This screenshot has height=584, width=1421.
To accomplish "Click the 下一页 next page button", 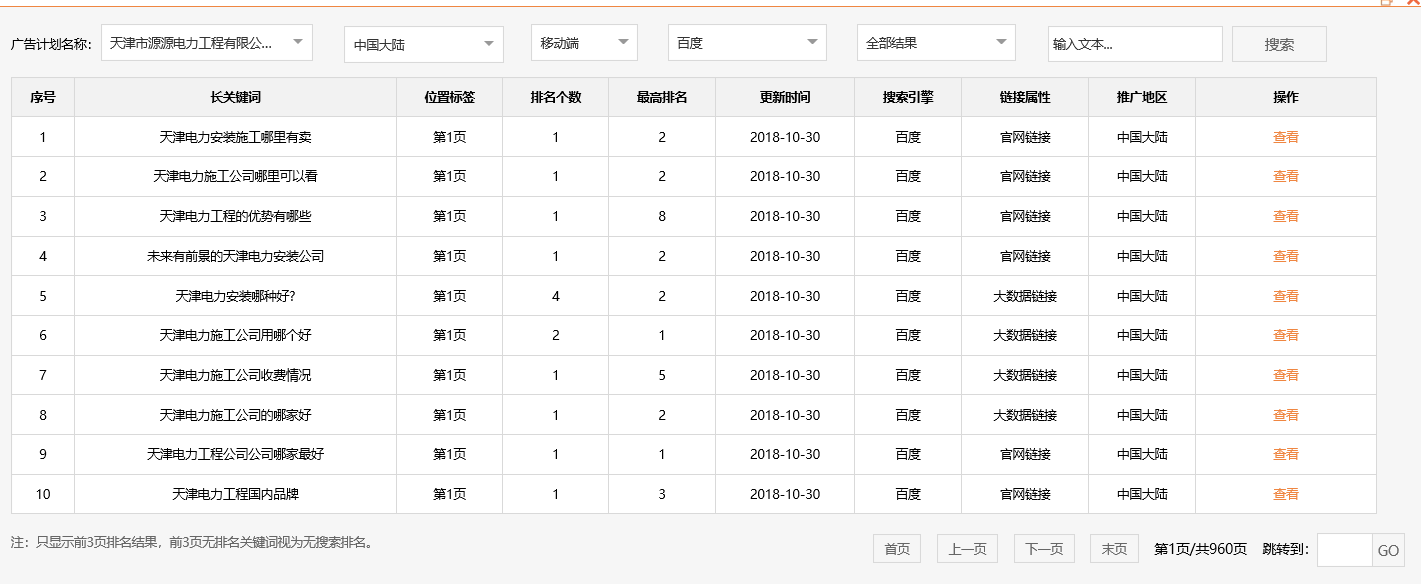I will click(1043, 548).
